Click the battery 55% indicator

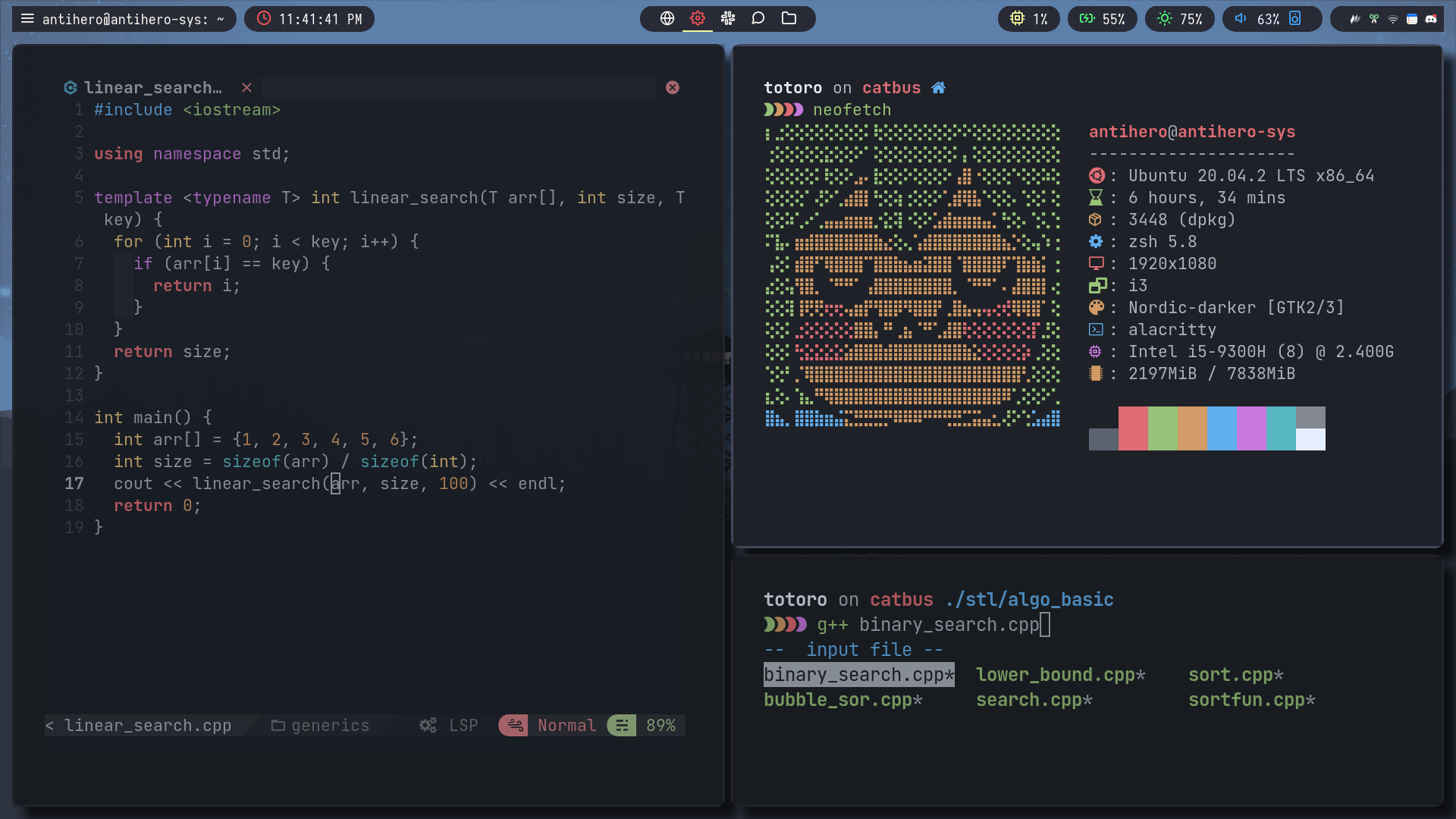coord(1102,19)
